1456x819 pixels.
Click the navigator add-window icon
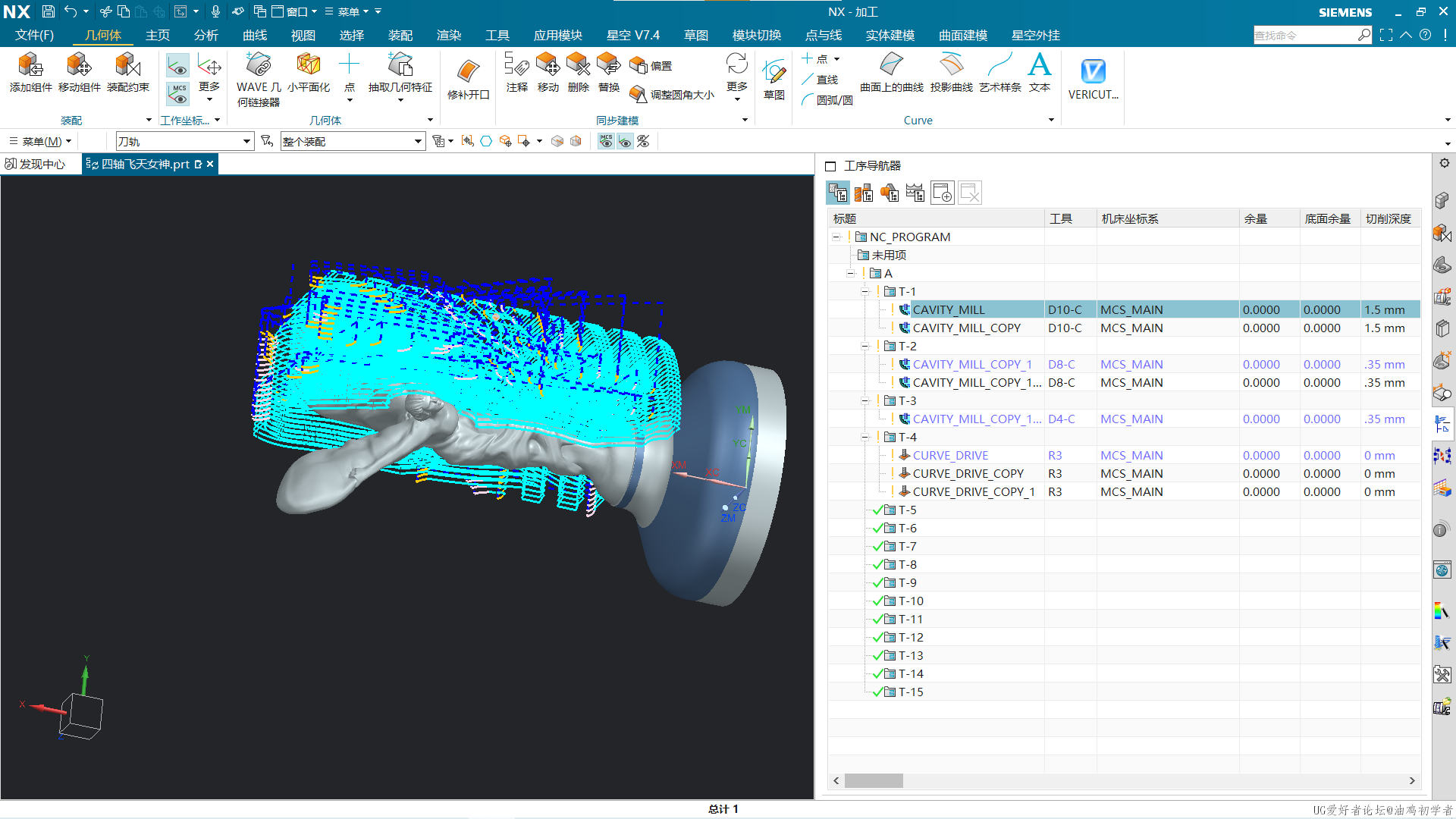(x=943, y=193)
